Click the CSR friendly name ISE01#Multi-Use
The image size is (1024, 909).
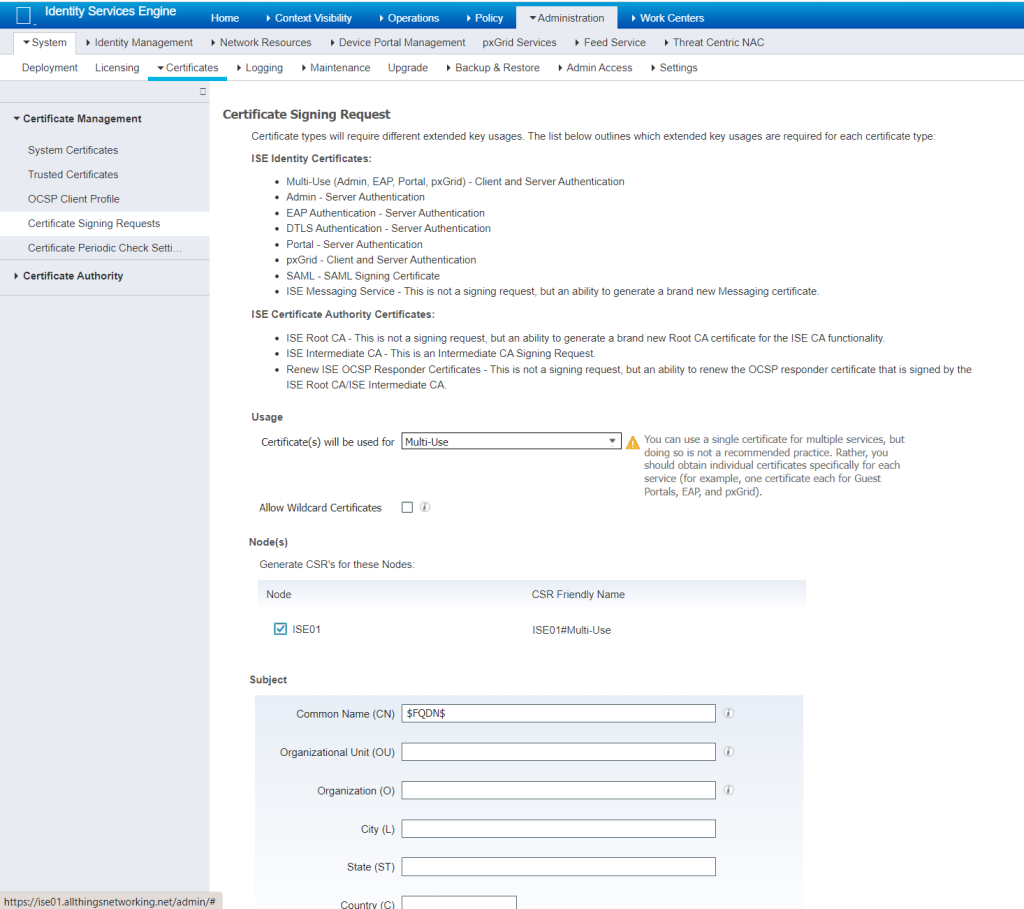[571, 630]
